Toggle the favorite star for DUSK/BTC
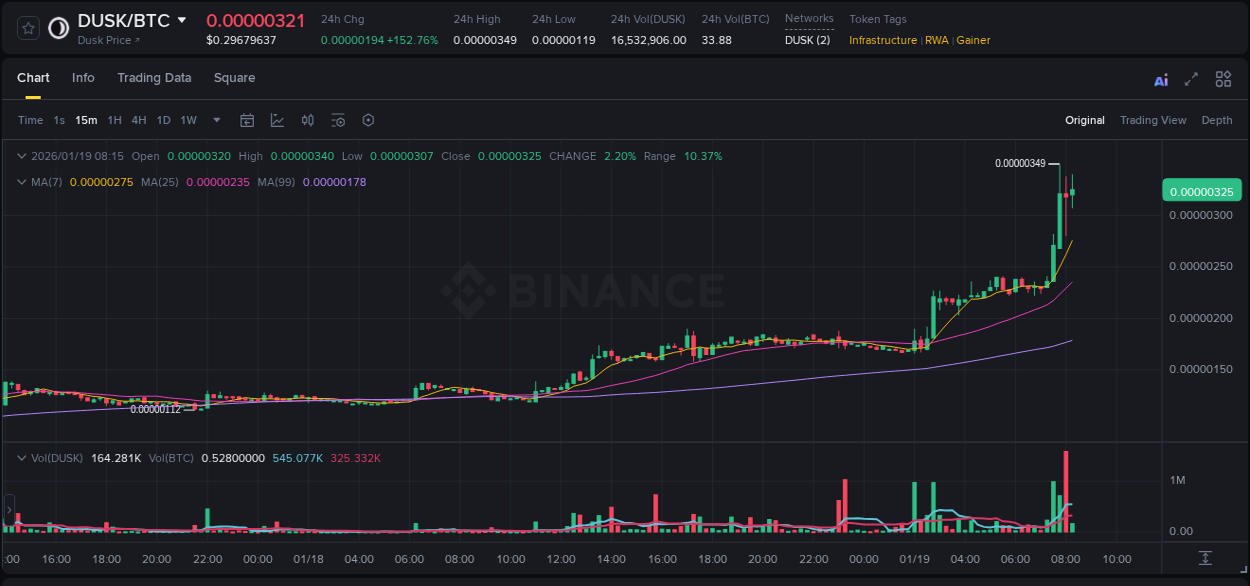1250x586 pixels. pyautogui.click(x=27, y=27)
